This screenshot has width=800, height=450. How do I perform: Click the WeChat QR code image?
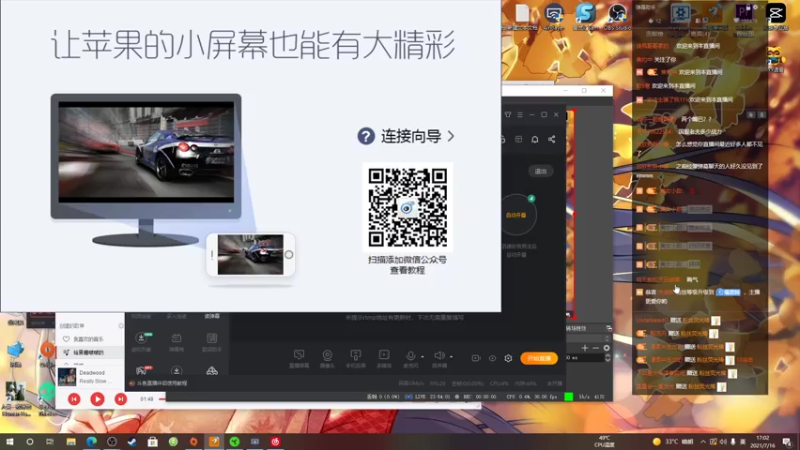tap(408, 207)
